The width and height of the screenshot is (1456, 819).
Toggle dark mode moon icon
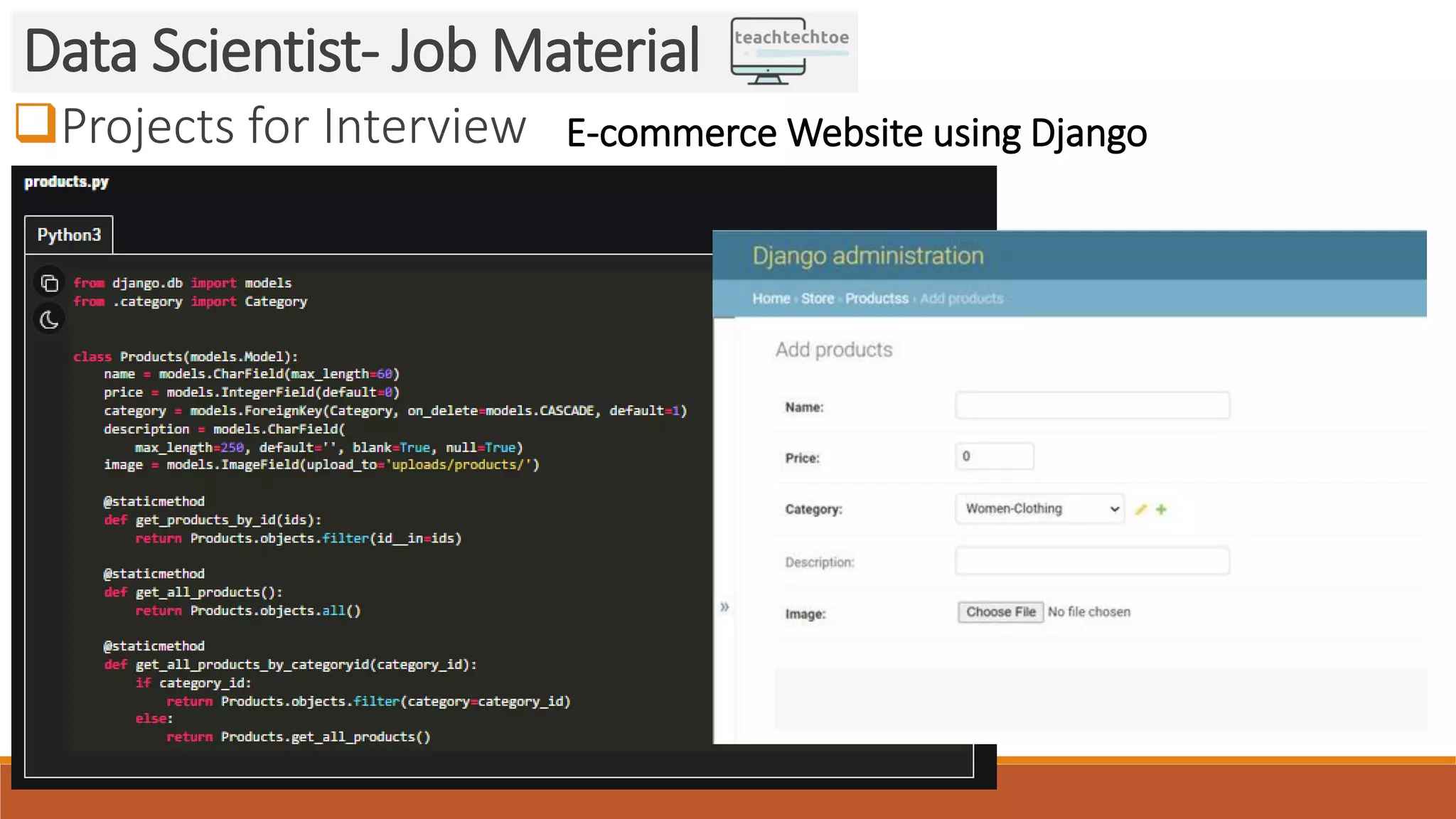(49, 320)
